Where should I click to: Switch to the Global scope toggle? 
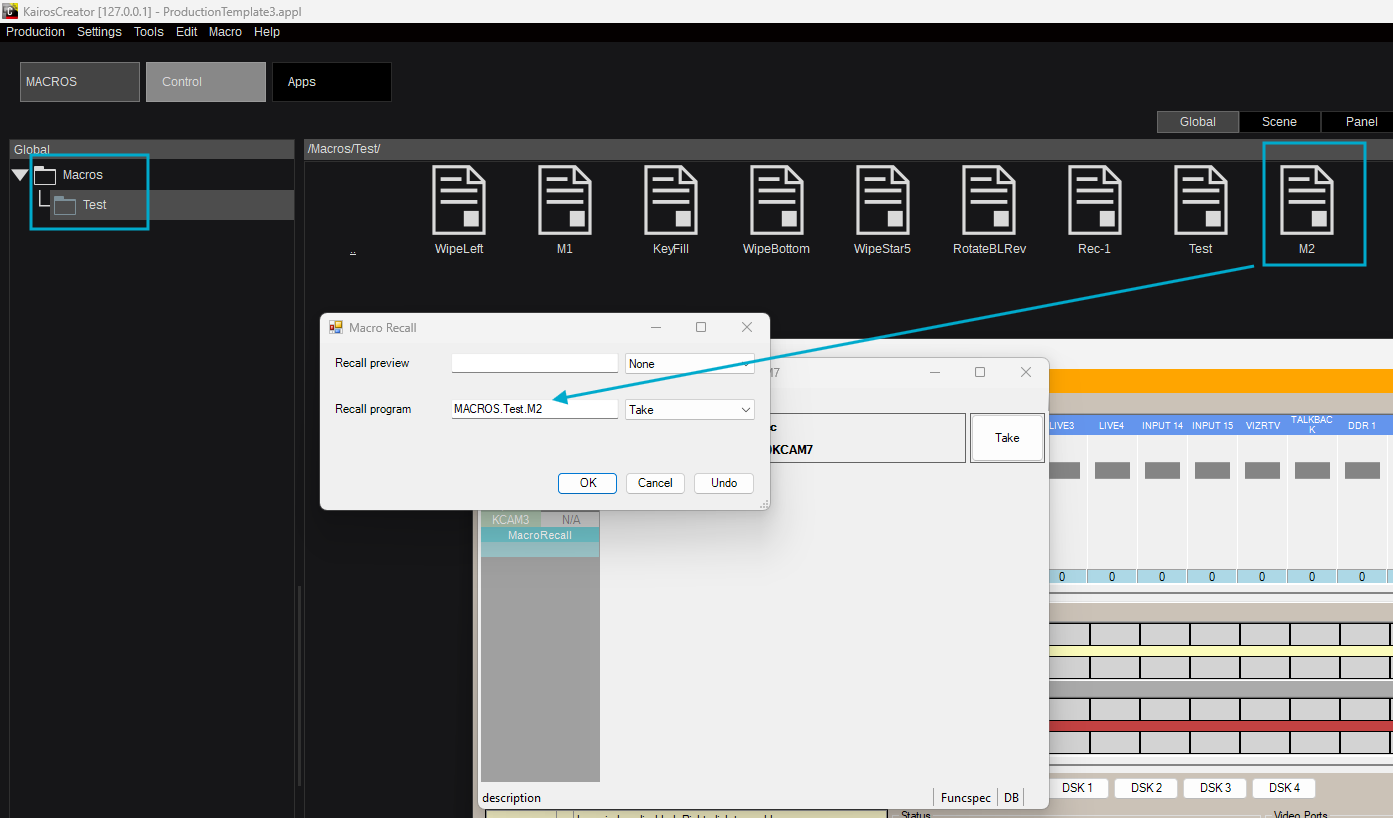tap(1197, 122)
